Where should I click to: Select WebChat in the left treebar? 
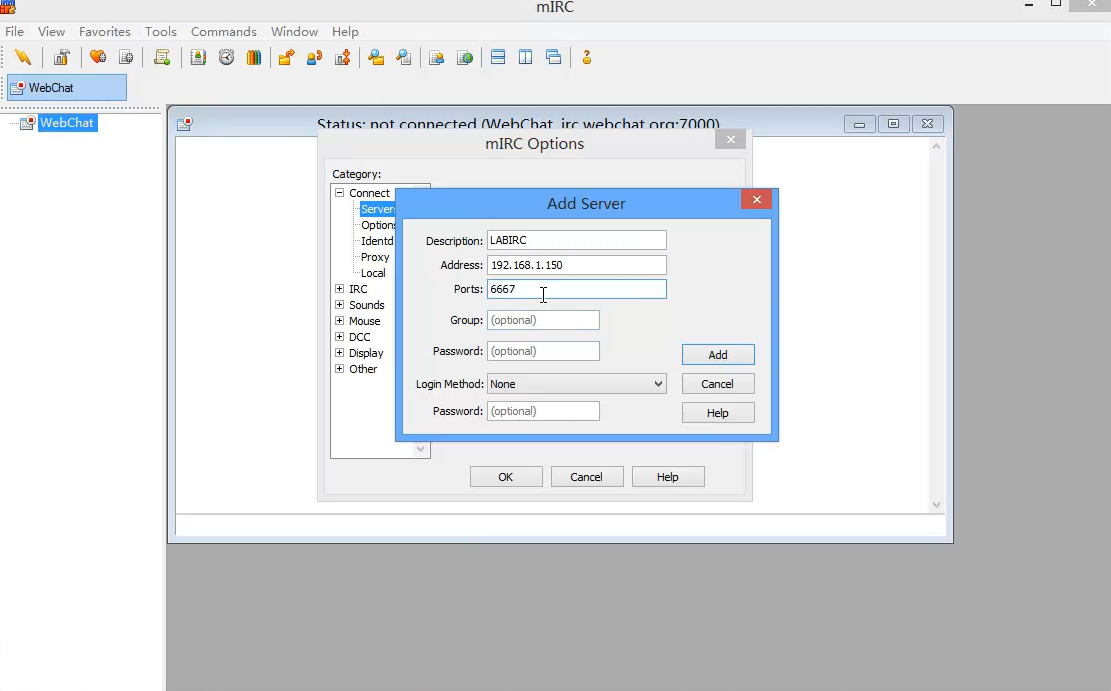67,123
